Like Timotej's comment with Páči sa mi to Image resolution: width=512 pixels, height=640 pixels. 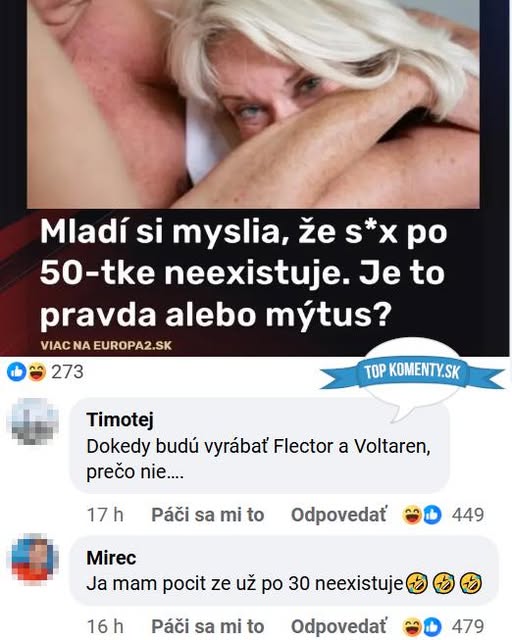coord(207,515)
